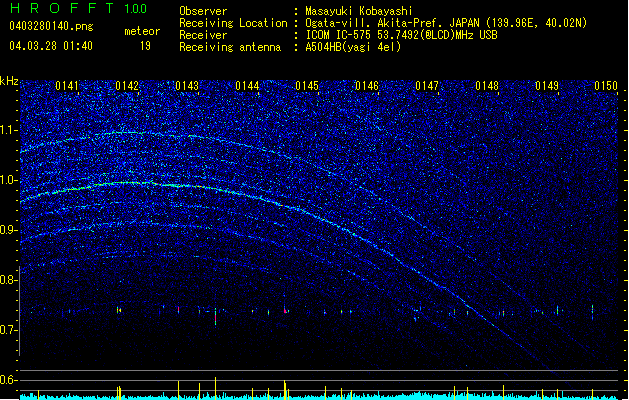Click the A504HB(yagi 4el) antenna text
This screenshot has height=400, width=629.
pyautogui.click(x=353, y=47)
